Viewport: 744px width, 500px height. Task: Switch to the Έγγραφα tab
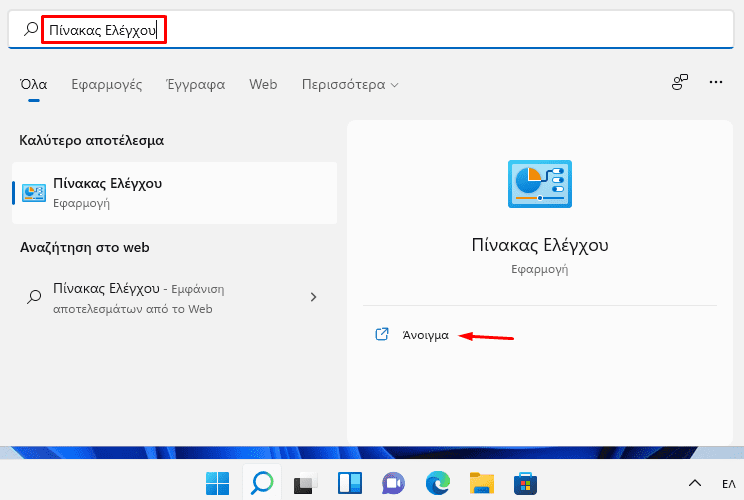[195, 84]
